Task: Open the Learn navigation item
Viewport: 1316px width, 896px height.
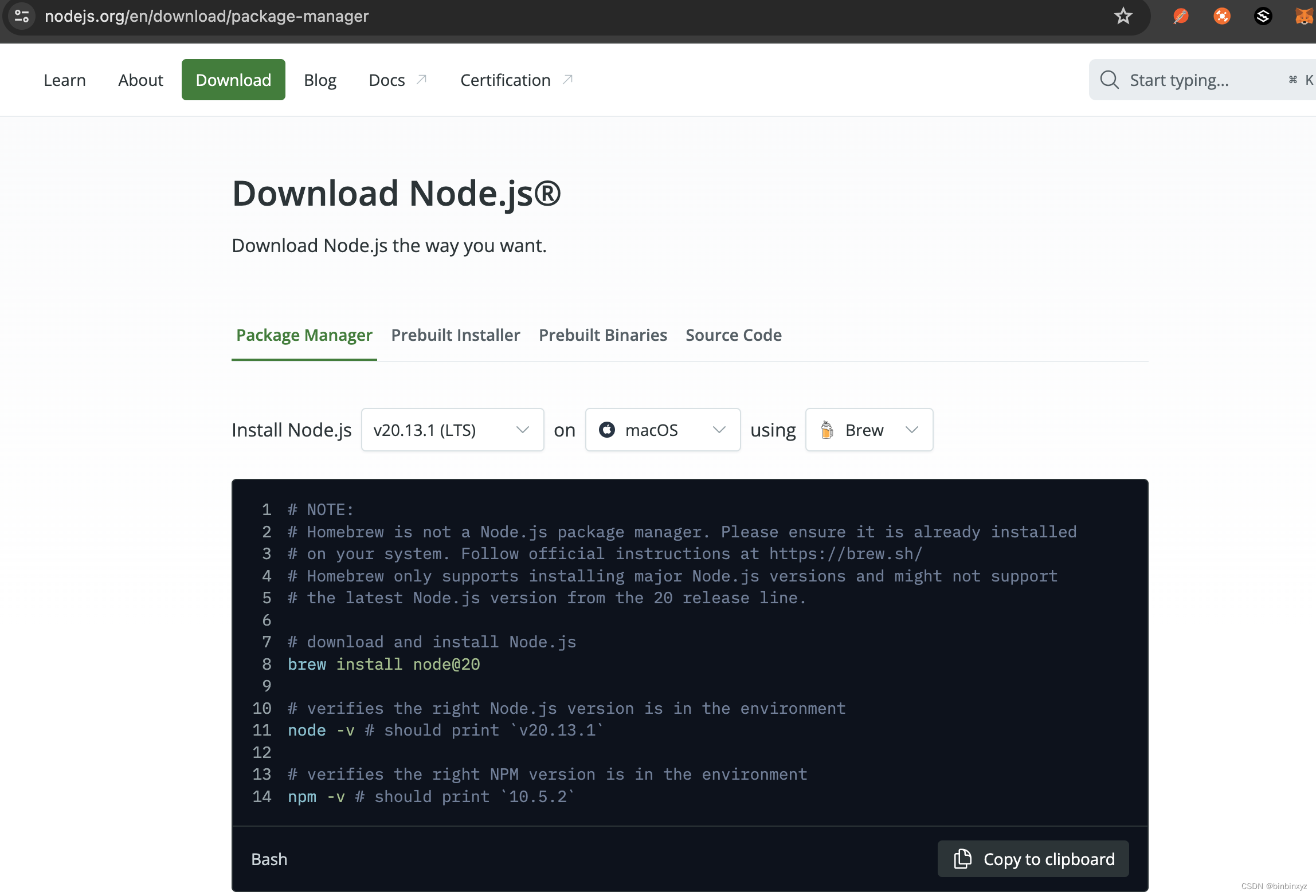Action: 65,80
